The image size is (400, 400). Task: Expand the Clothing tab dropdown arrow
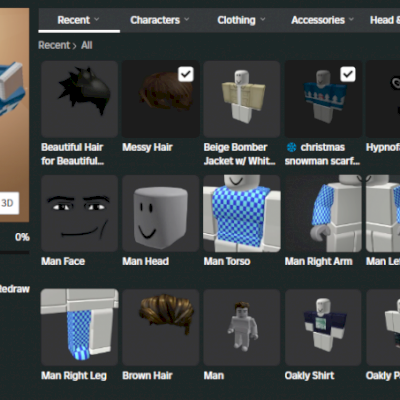pos(263,19)
